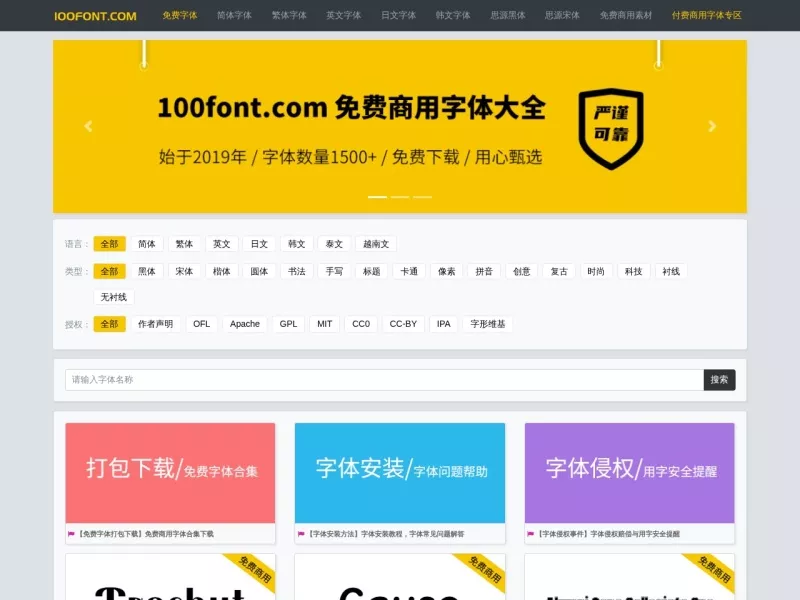Open 免费商用素材 in navigation
This screenshot has height=600, width=800.
click(x=626, y=15)
